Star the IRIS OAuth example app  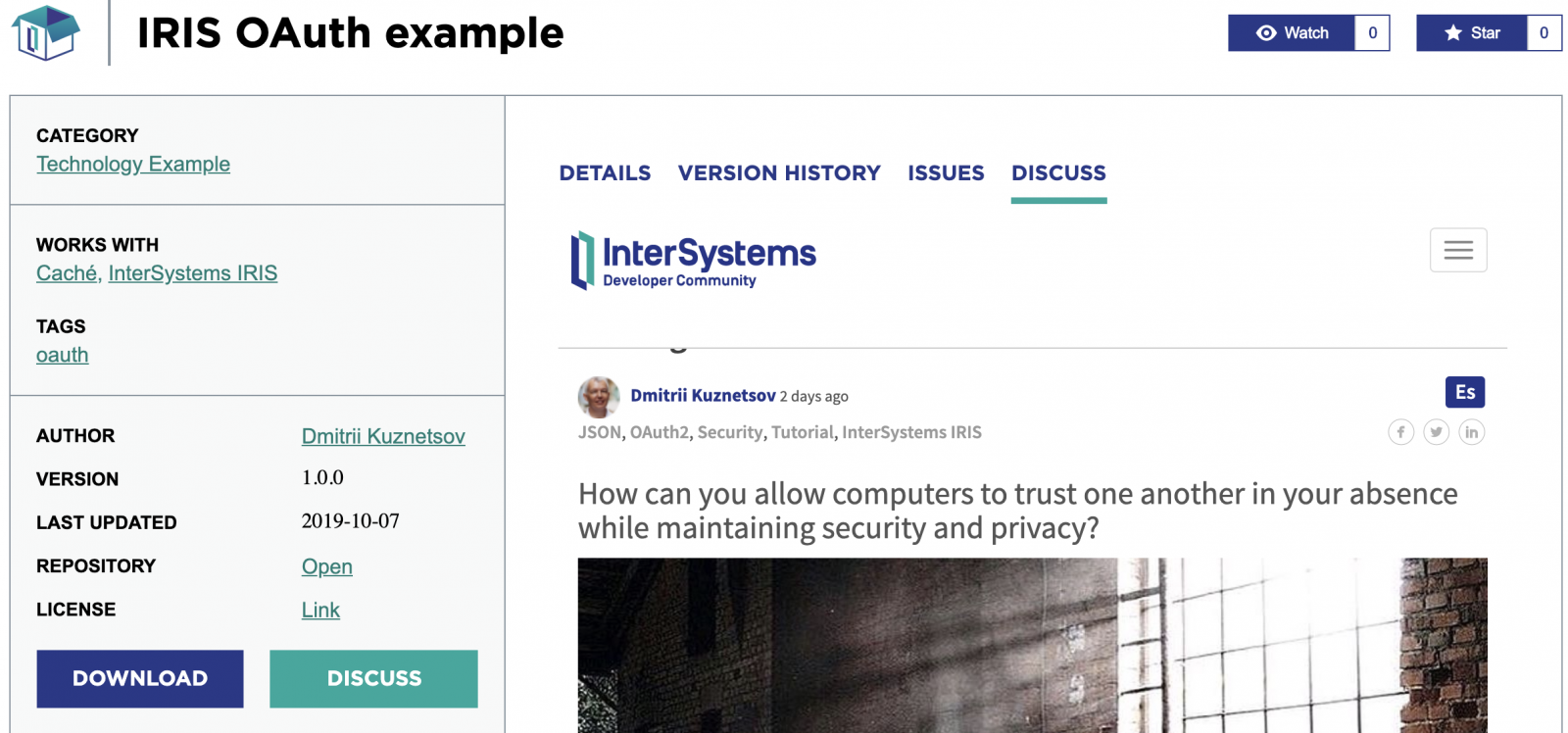pos(1472,33)
